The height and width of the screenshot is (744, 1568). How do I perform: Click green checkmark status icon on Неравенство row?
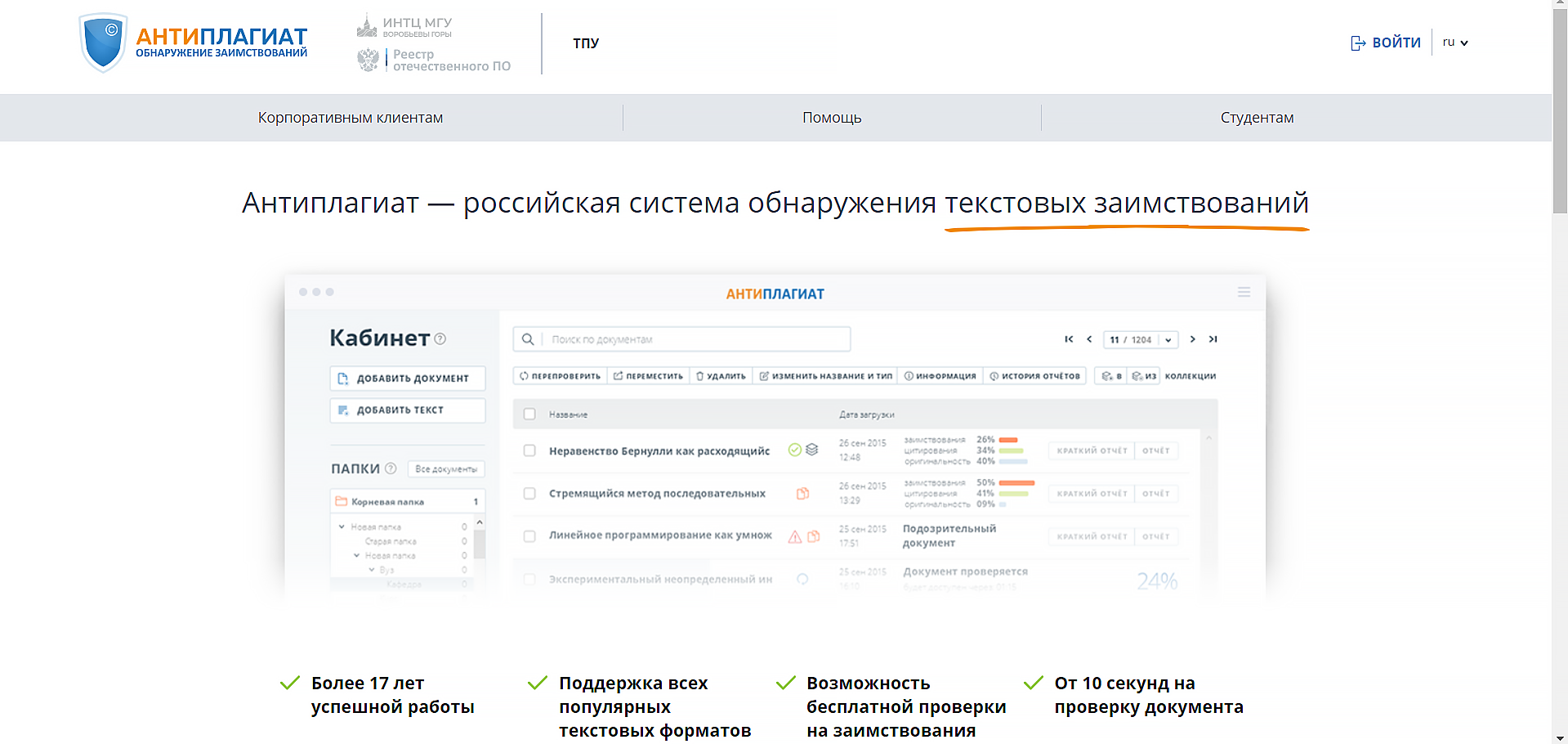click(794, 450)
